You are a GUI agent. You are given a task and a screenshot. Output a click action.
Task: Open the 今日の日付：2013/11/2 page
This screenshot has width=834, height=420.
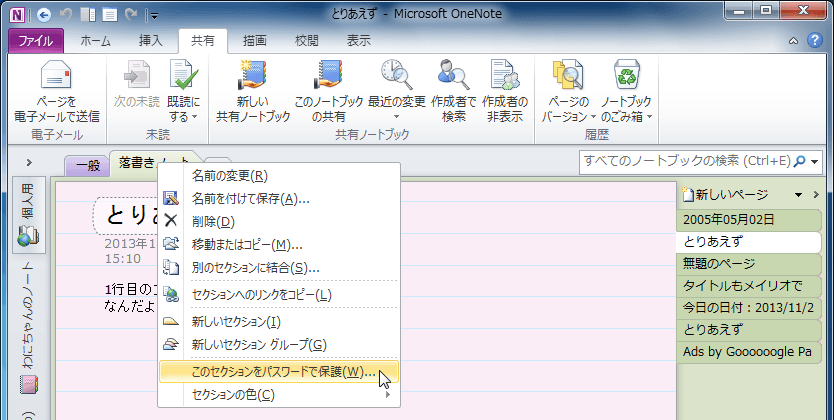749,308
